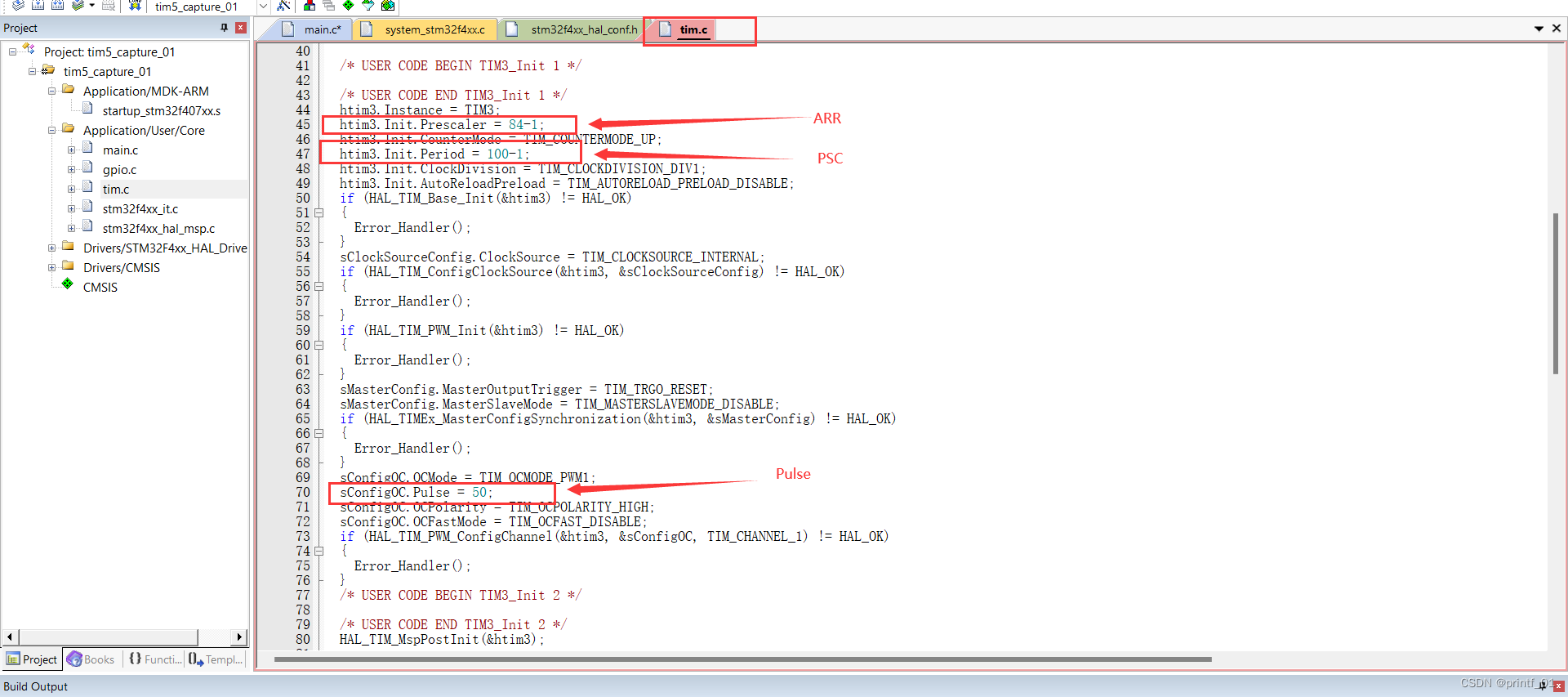Expand stm32f4xx_hal_msp.c dependencies in tree
Screen dimensions: 1568x697
[x=71, y=228]
